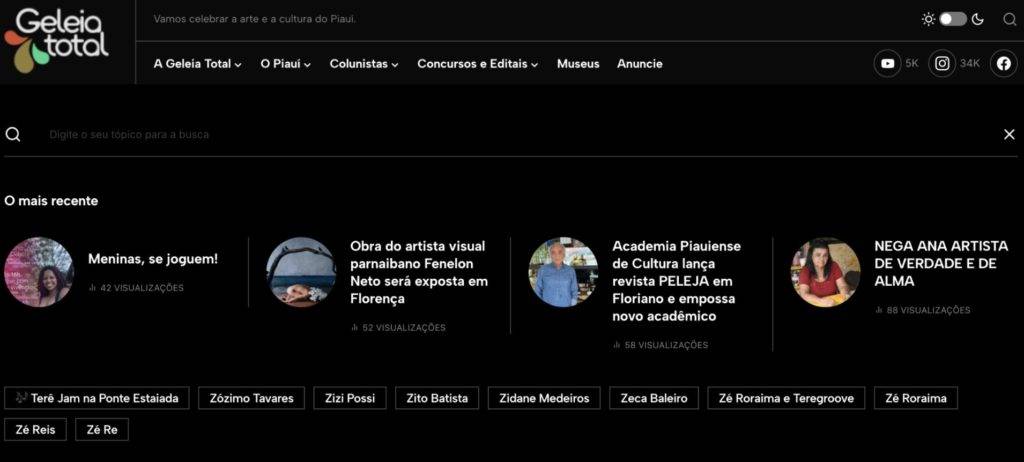Click the Geleia Total logo
The width and height of the screenshot is (1024, 462).
click(56, 40)
